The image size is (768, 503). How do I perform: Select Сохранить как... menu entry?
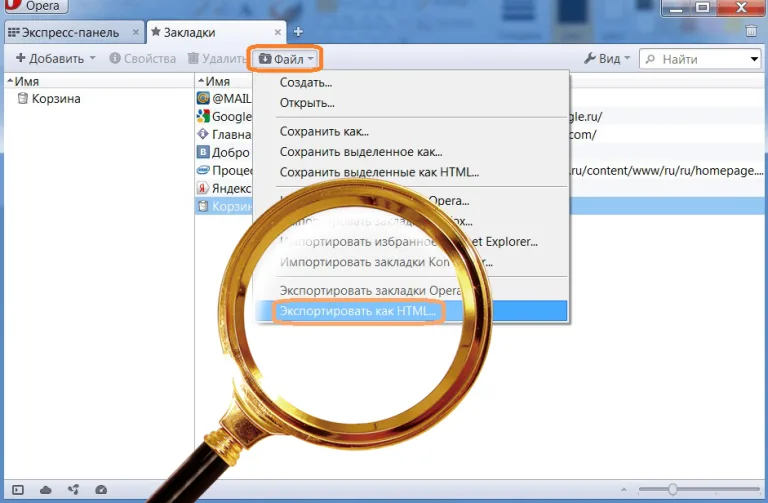pos(410,132)
